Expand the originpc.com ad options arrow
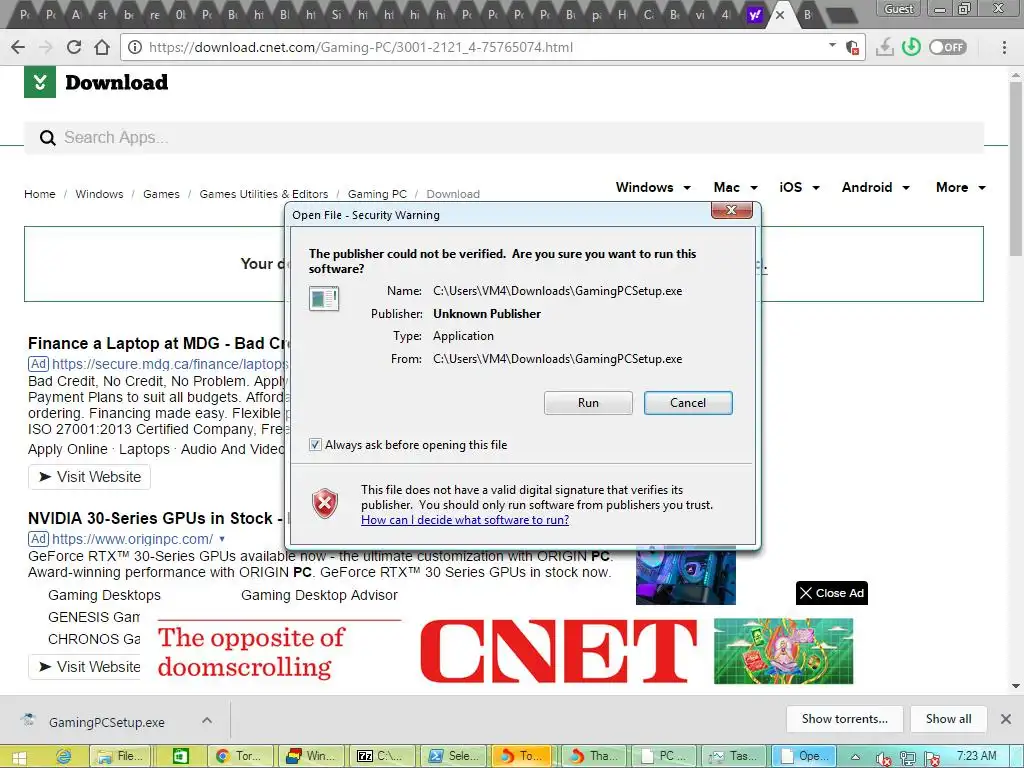 (222, 539)
